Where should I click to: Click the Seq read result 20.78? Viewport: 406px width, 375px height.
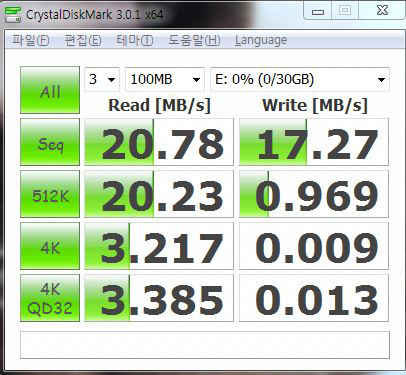[159, 142]
